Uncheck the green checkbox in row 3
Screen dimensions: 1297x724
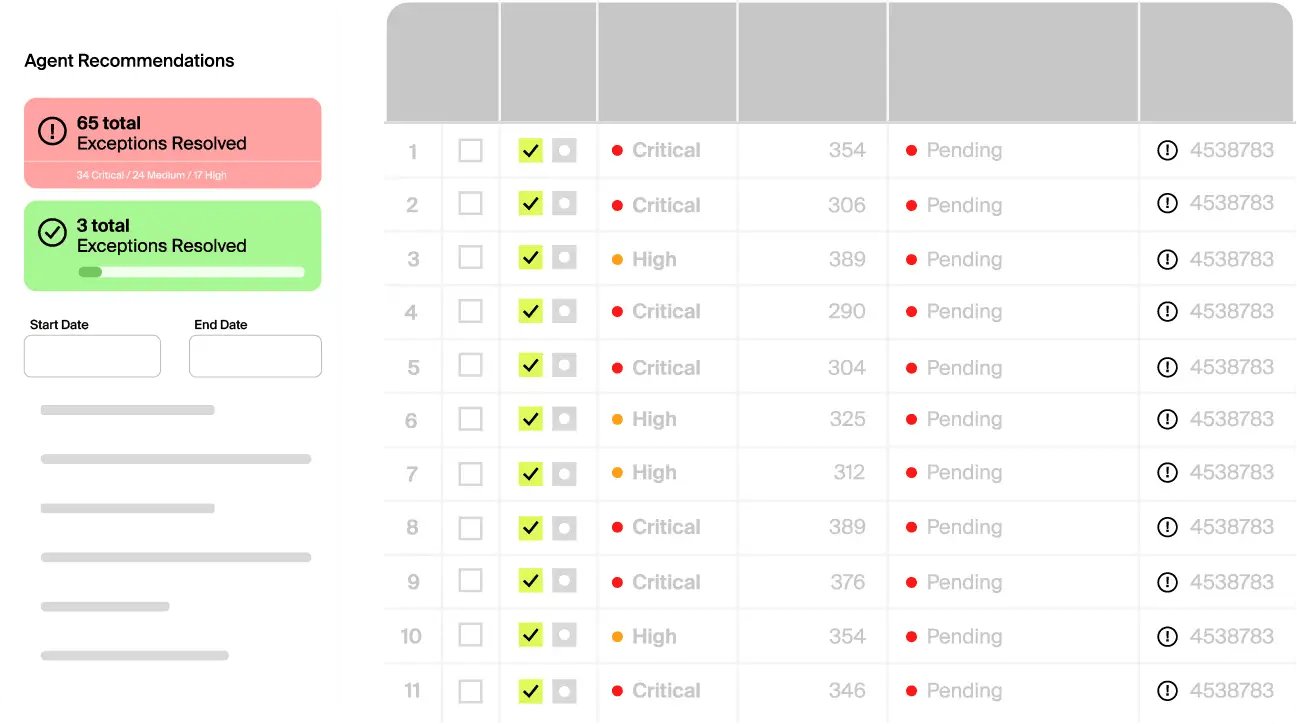click(530, 258)
